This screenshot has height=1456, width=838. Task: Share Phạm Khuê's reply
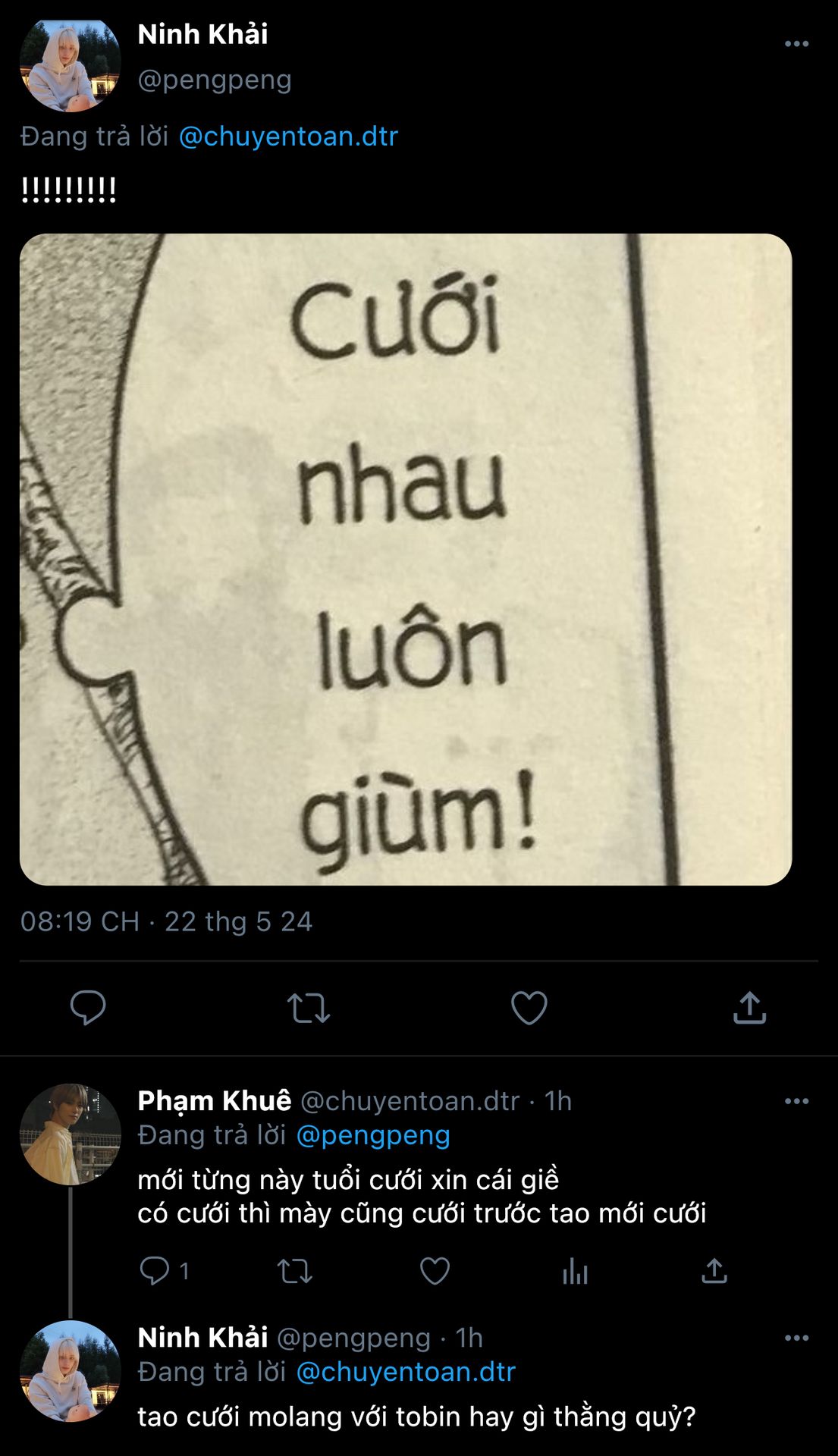point(714,1270)
